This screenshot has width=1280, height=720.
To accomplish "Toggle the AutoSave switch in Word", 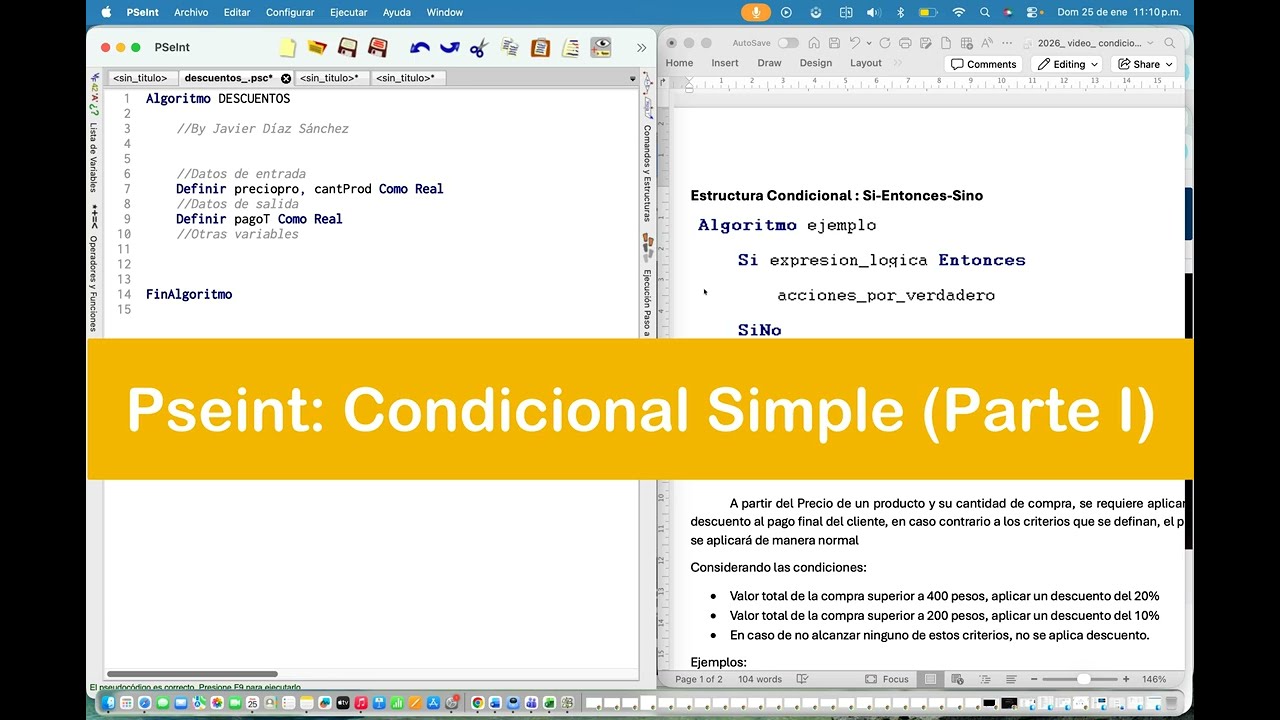I will 788,43.
